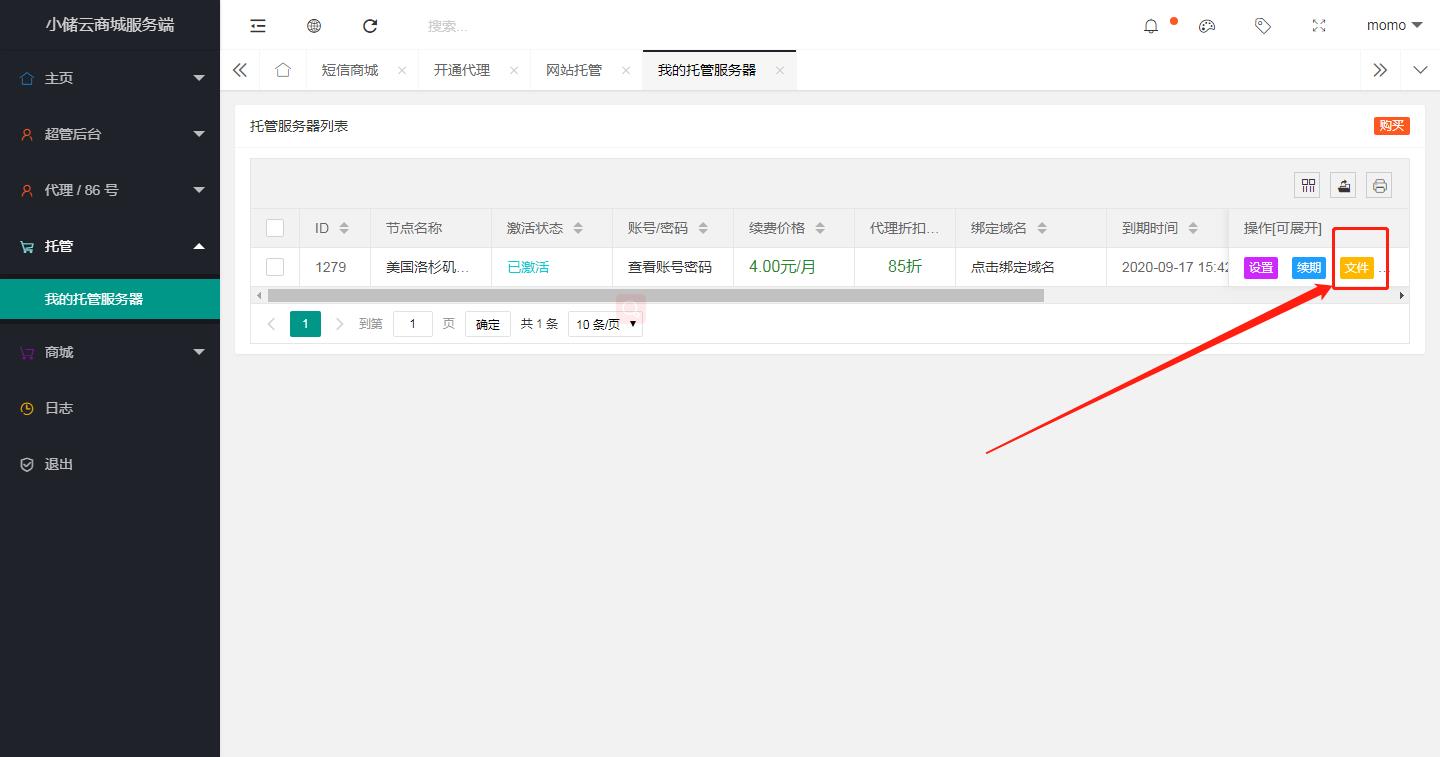Click 查看账号密码 link
This screenshot has width=1440, height=757.
pos(670,267)
